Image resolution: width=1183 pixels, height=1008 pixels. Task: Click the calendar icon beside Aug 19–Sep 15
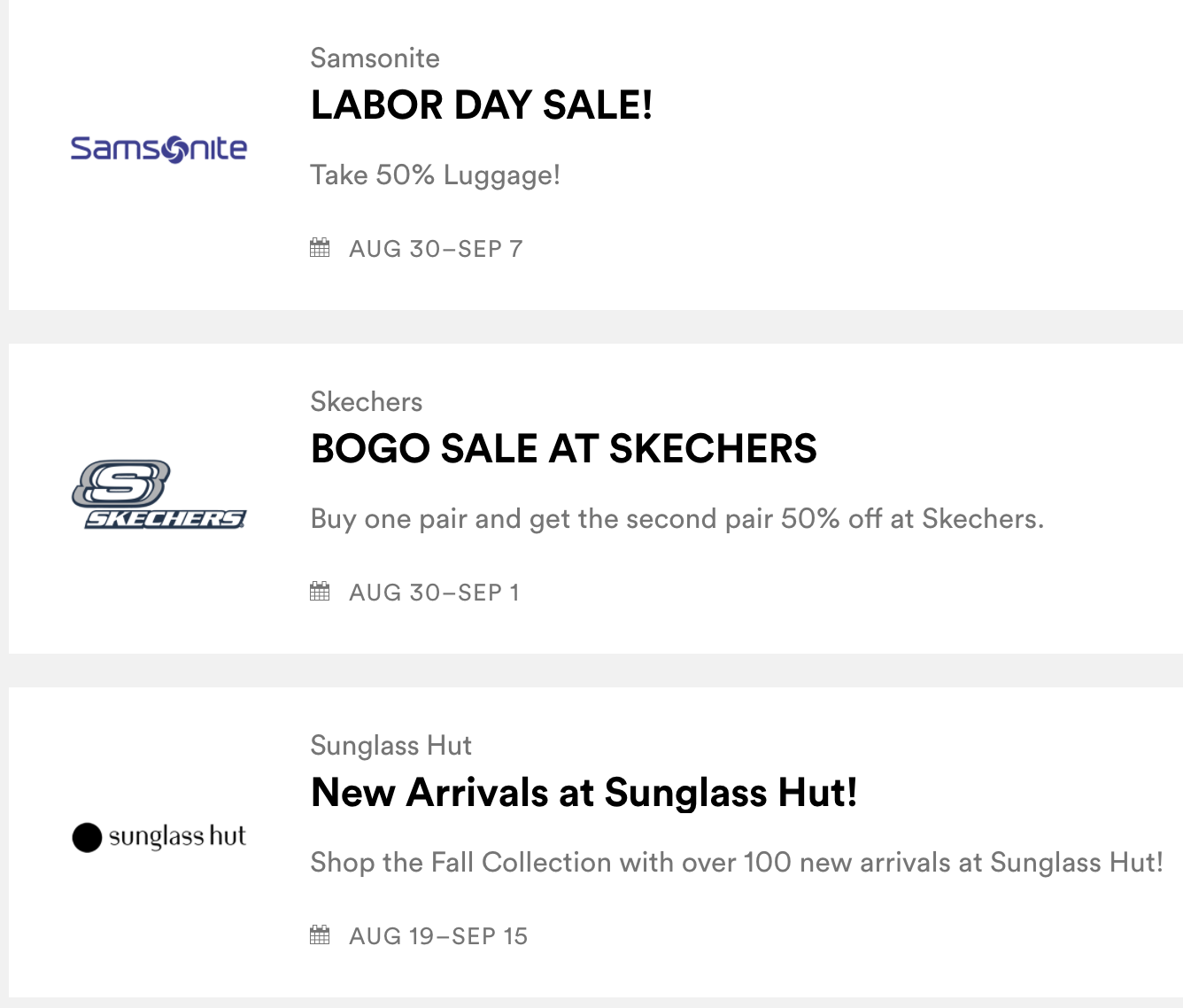(x=320, y=935)
